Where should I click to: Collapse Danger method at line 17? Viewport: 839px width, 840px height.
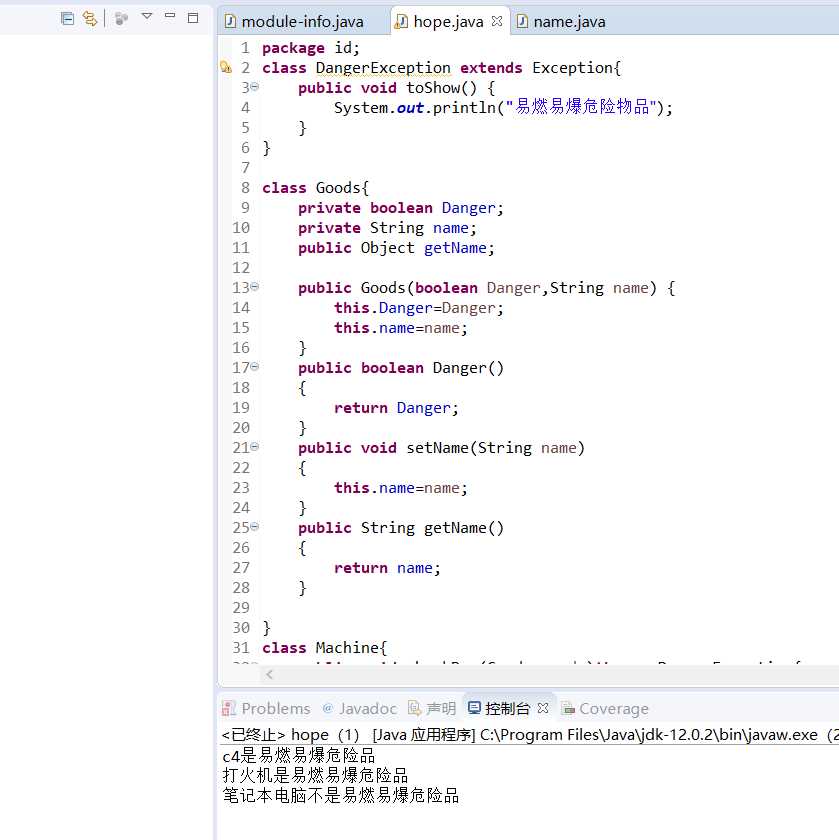[x=255, y=366]
